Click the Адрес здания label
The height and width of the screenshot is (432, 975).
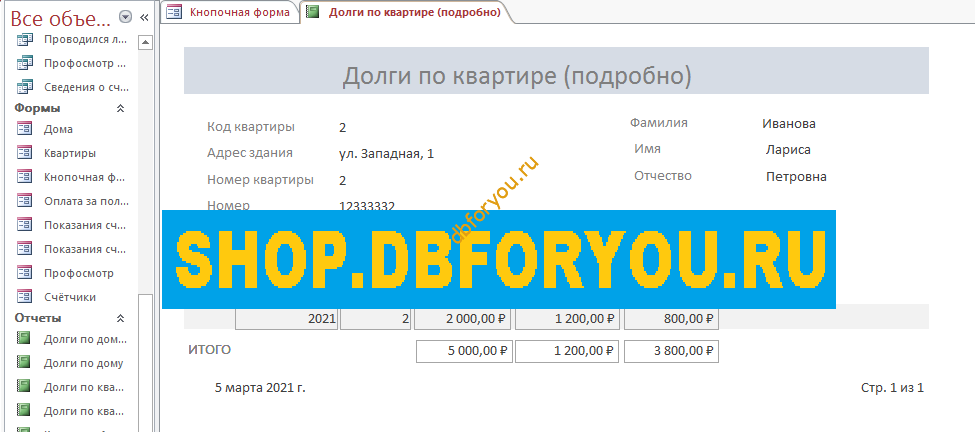coord(249,153)
